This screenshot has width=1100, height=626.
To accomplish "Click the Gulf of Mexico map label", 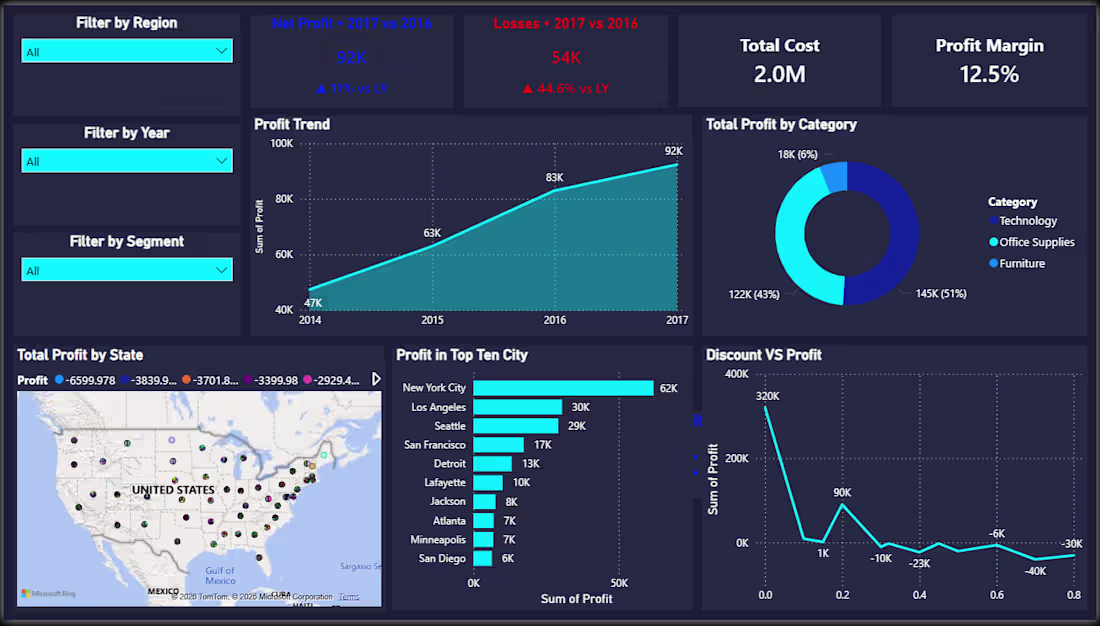I will point(220,575).
